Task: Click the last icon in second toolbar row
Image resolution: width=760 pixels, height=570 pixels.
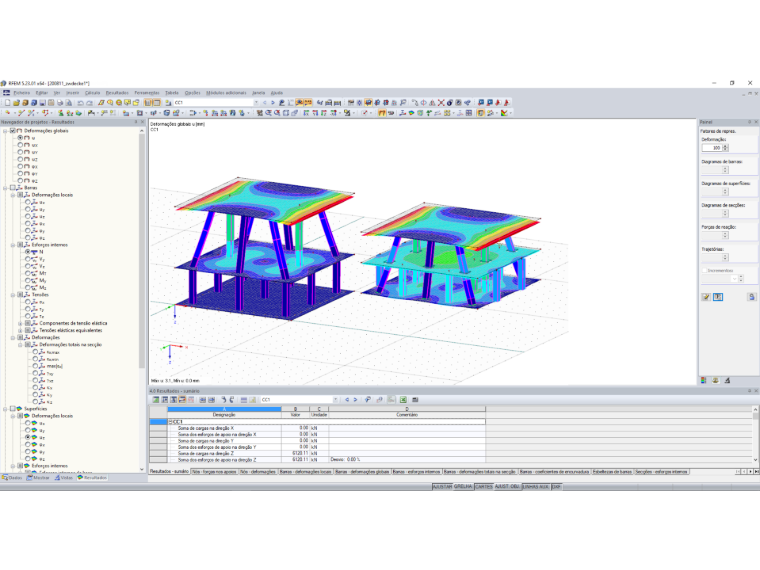Action: click(505, 113)
